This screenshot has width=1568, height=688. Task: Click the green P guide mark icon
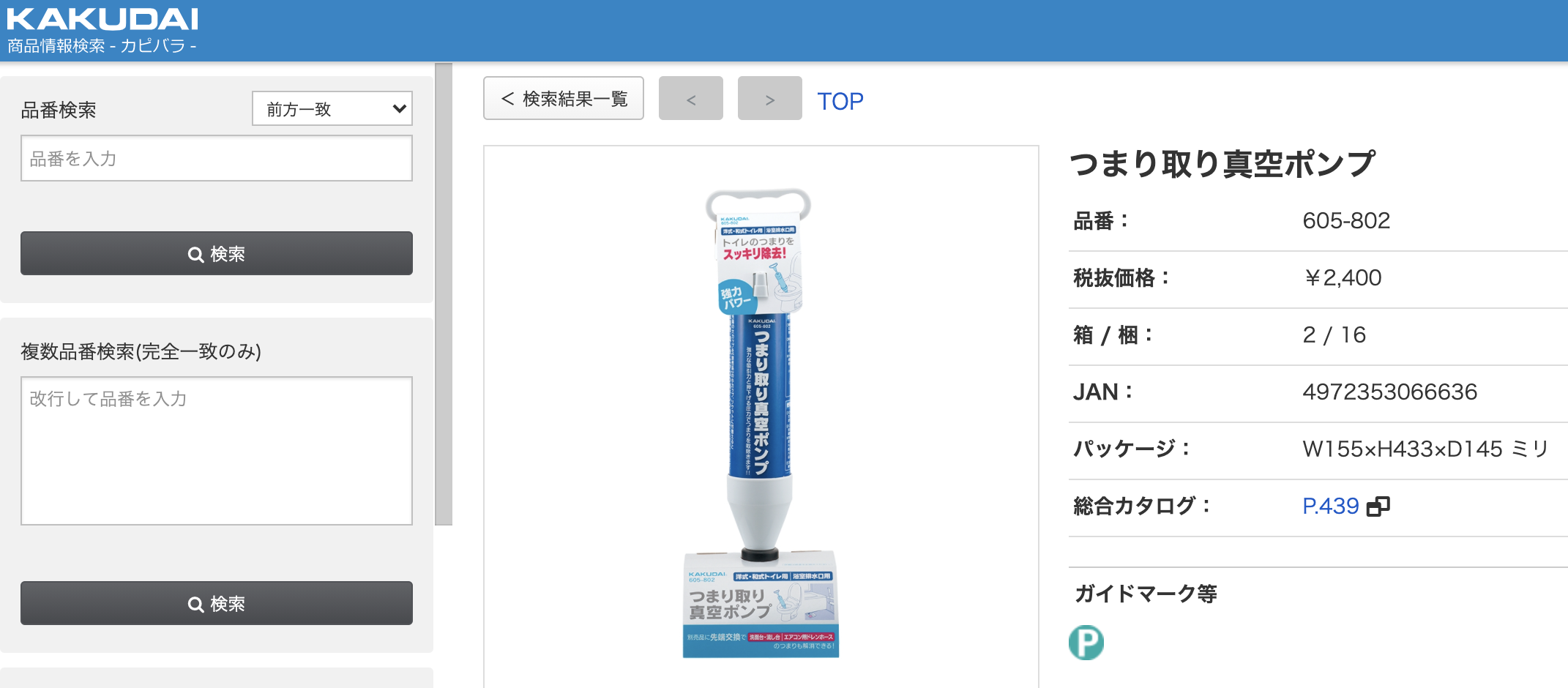(x=1086, y=643)
